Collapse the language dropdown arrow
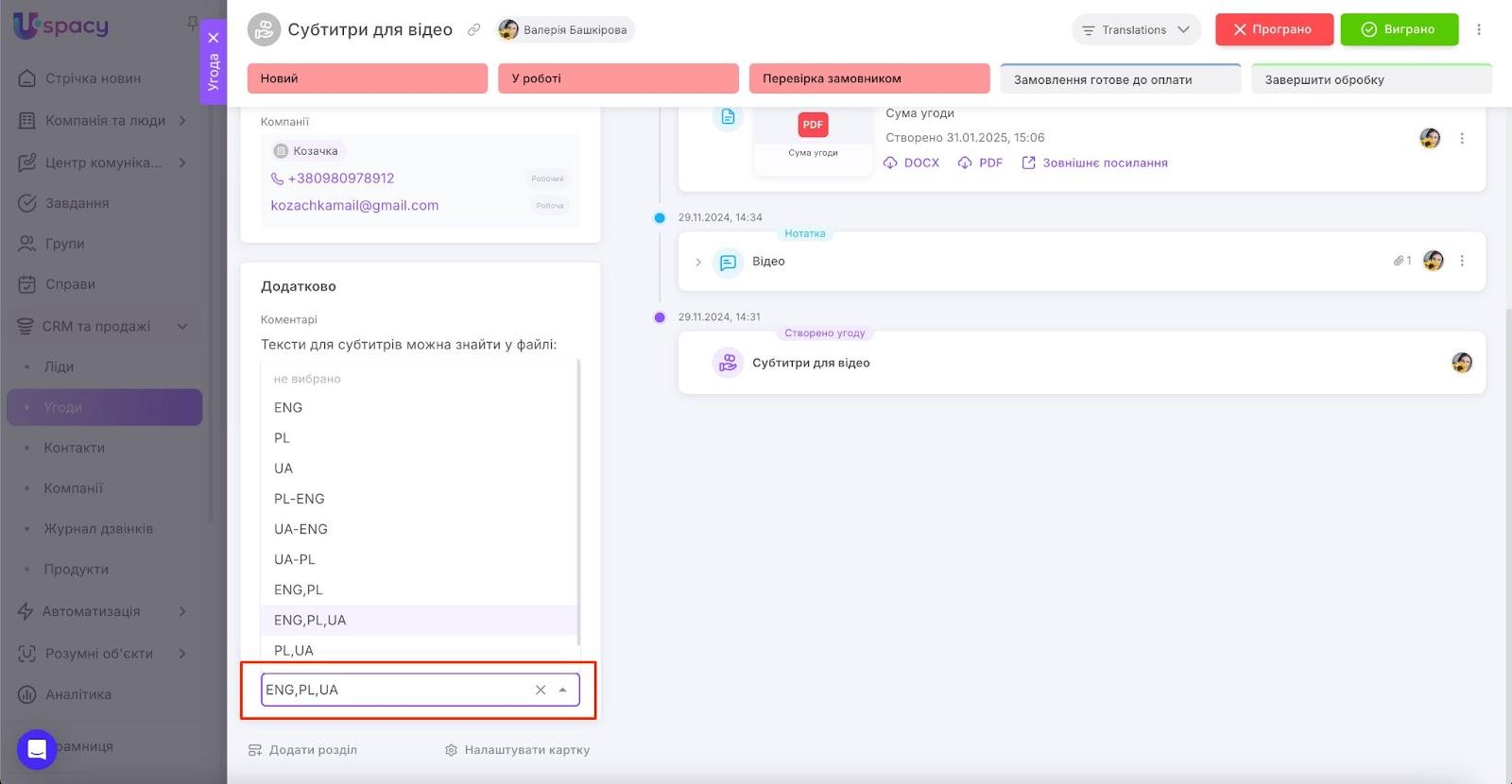This screenshot has height=784, width=1512. point(563,690)
